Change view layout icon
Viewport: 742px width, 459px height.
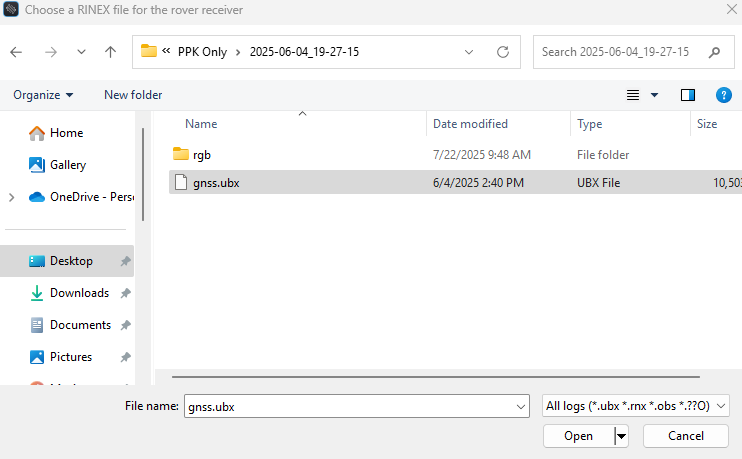tap(633, 95)
